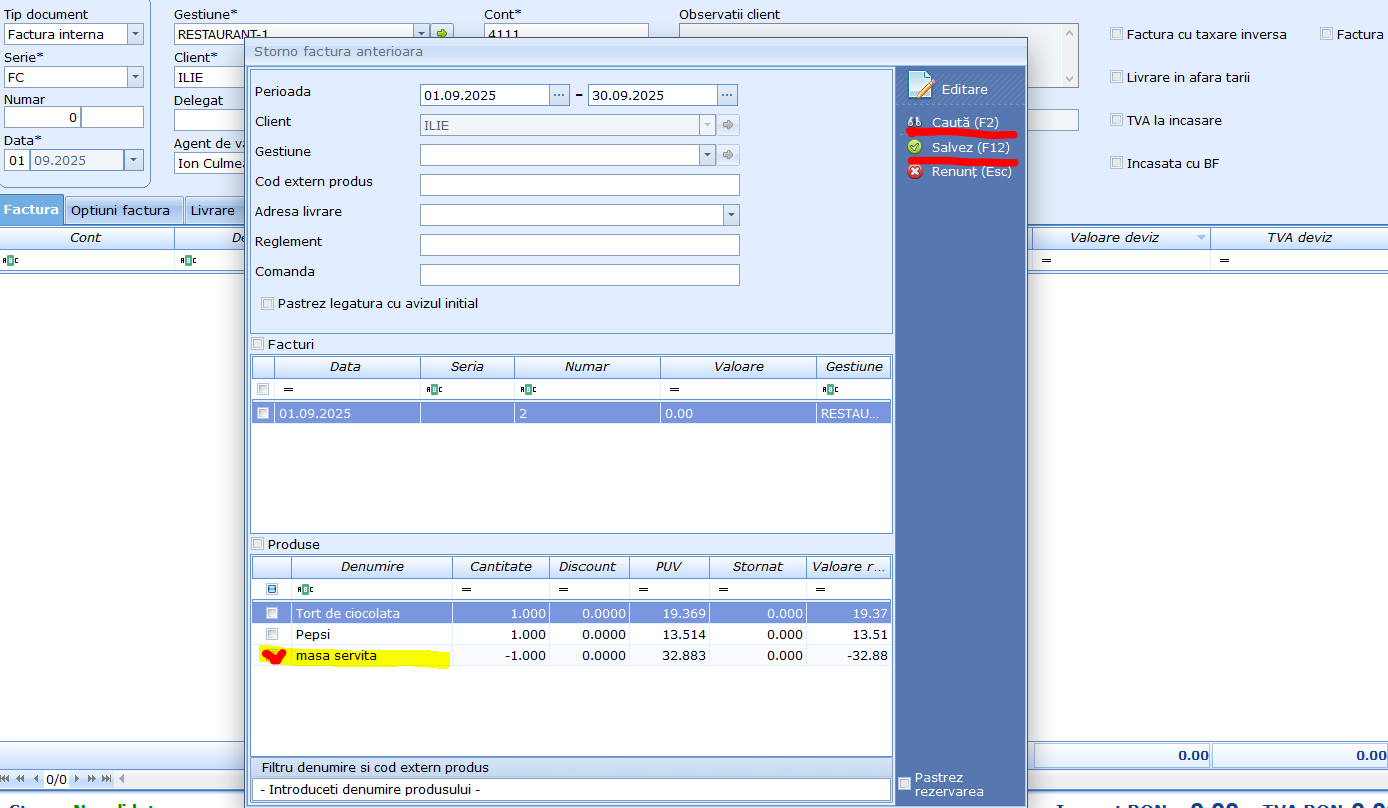Expand the Serie FC dropdown
The image size is (1388, 808).
coord(135,77)
